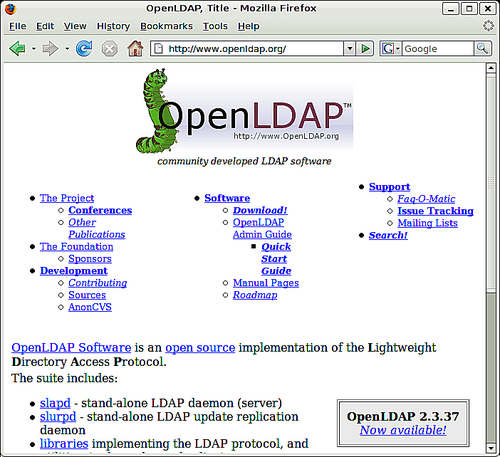Open the Forward history dropdown arrow

pos(67,49)
